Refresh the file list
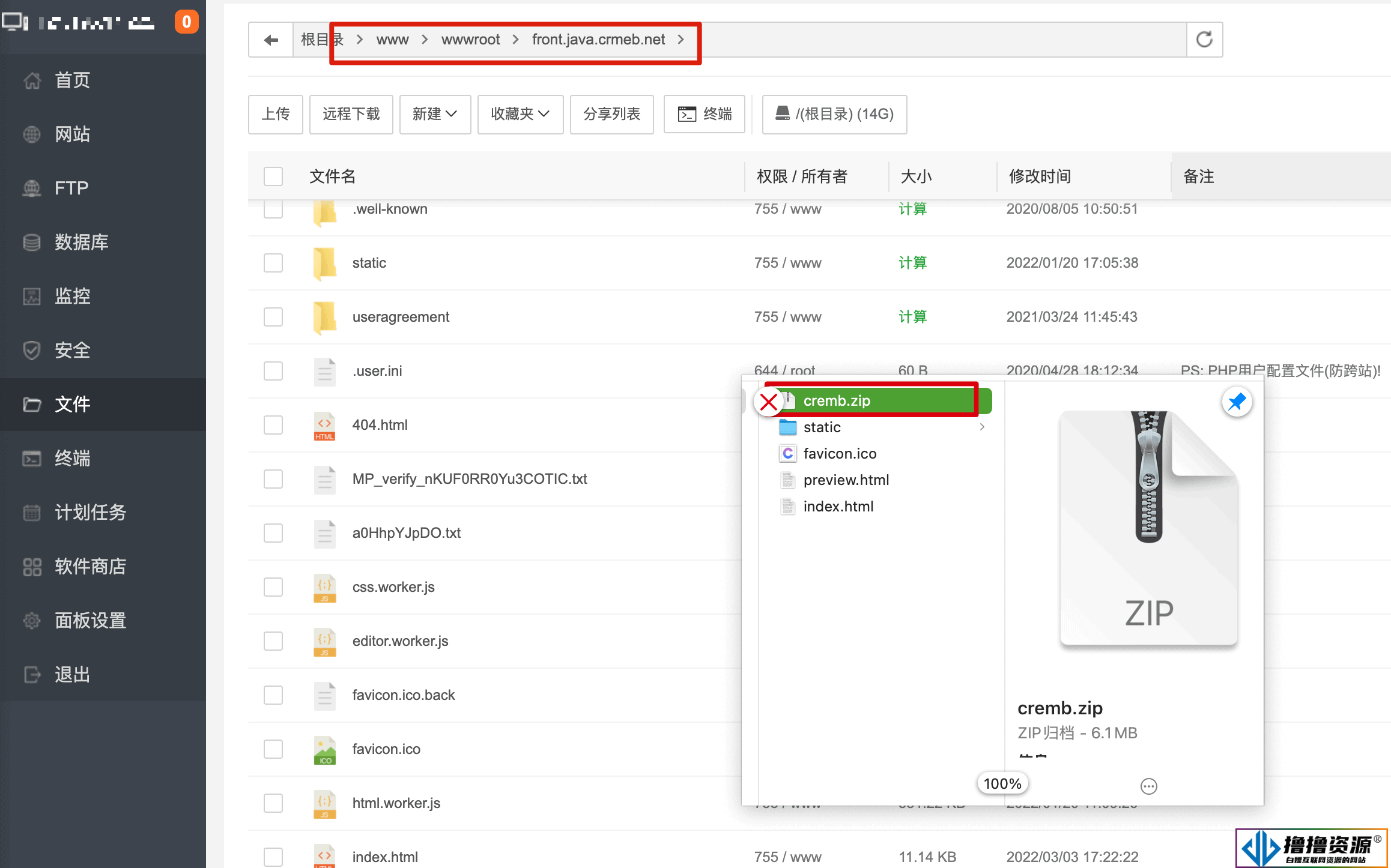This screenshot has height=868, width=1391. [x=1204, y=40]
